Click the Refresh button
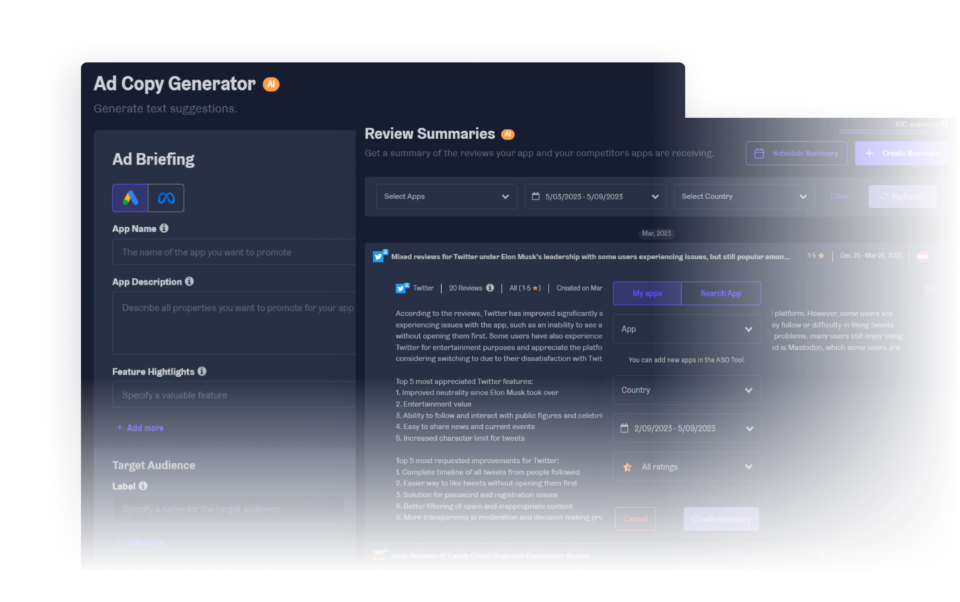The height and width of the screenshot is (602, 960). [x=902, y=197]
